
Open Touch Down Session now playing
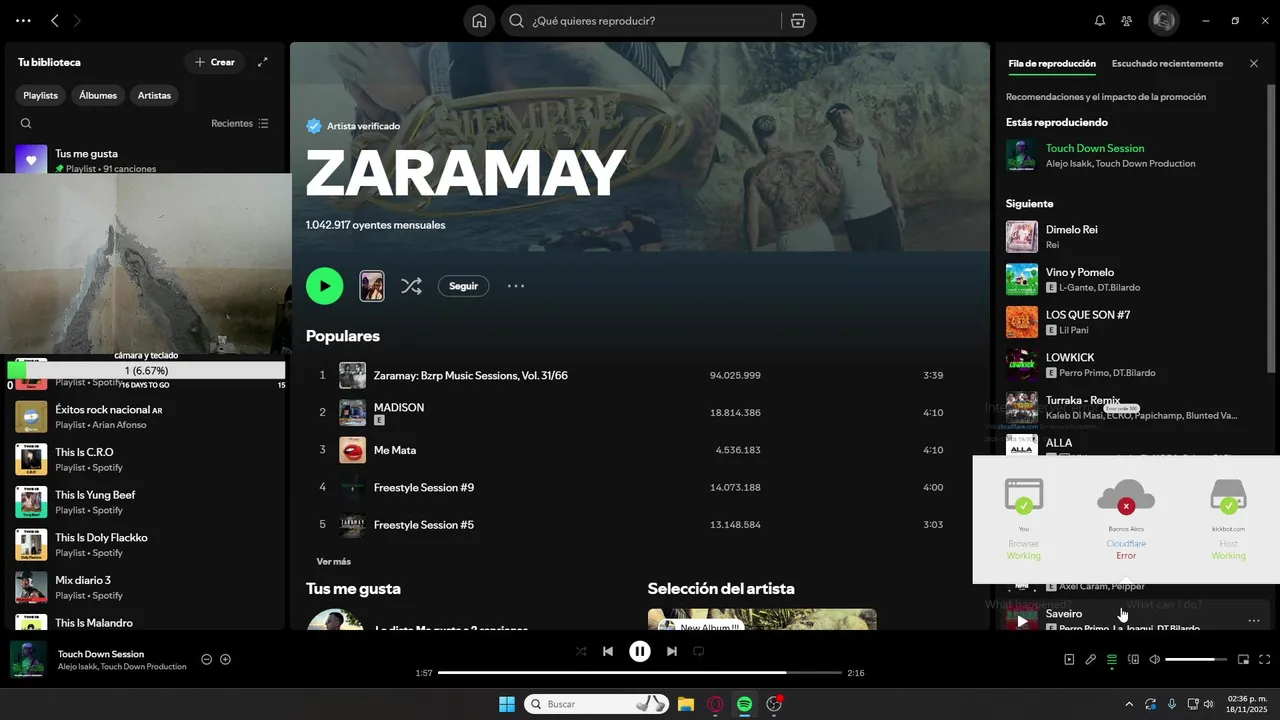[101, 654]
